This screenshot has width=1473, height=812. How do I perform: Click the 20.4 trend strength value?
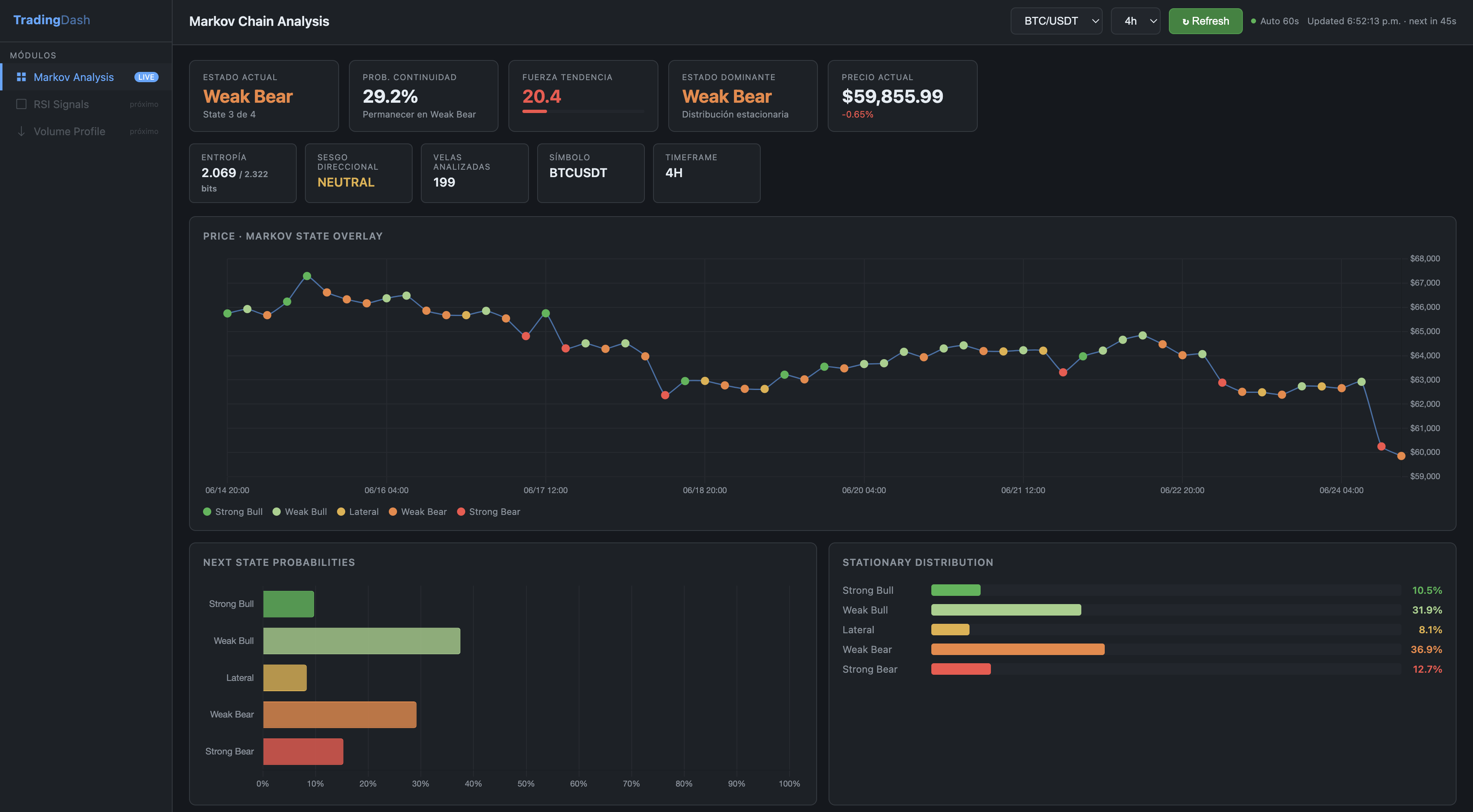click(x=542, y=97)
